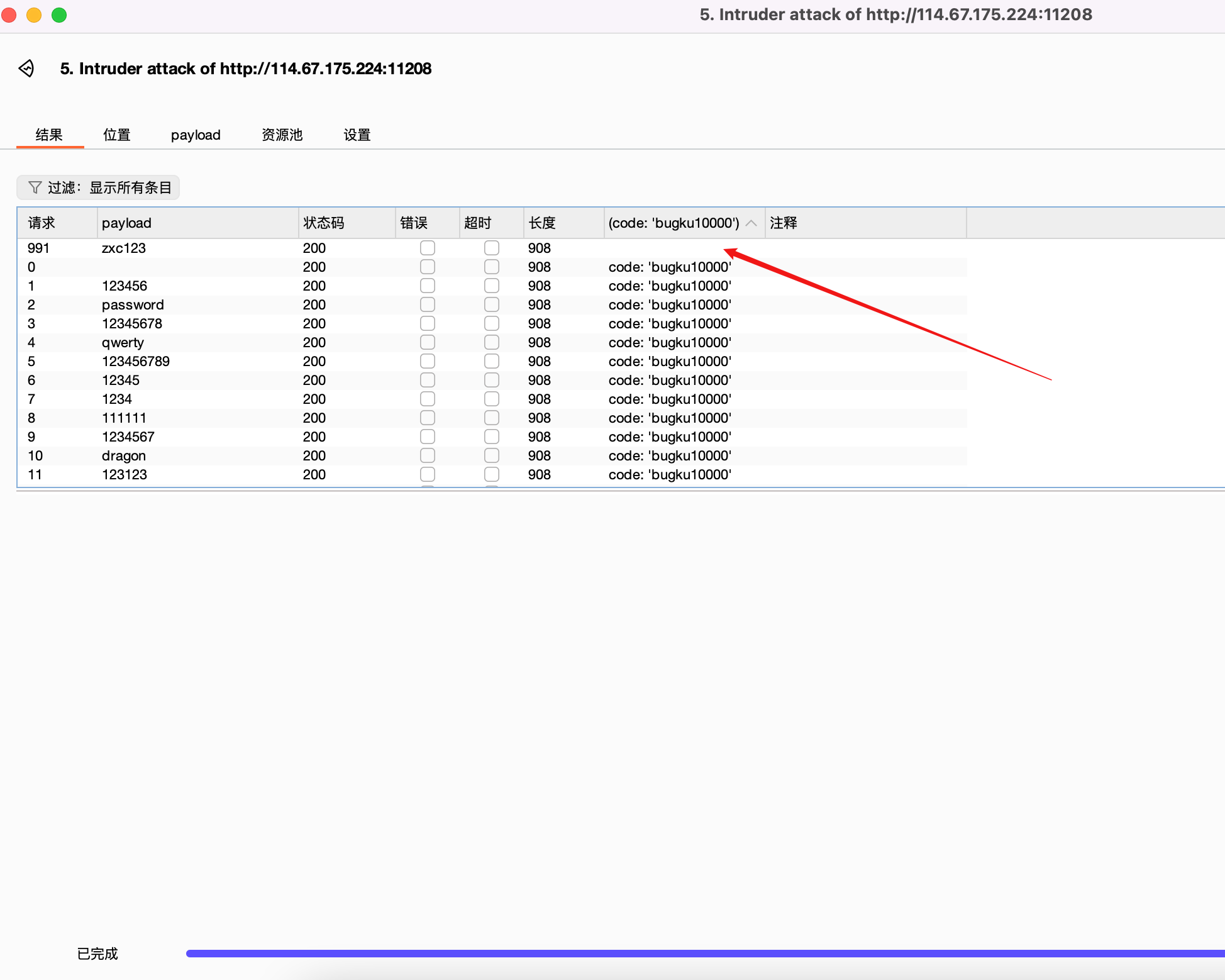The height and width of the screenshot is (980, 1225).
Task: Open the payload tab
Action: point(196,135)
